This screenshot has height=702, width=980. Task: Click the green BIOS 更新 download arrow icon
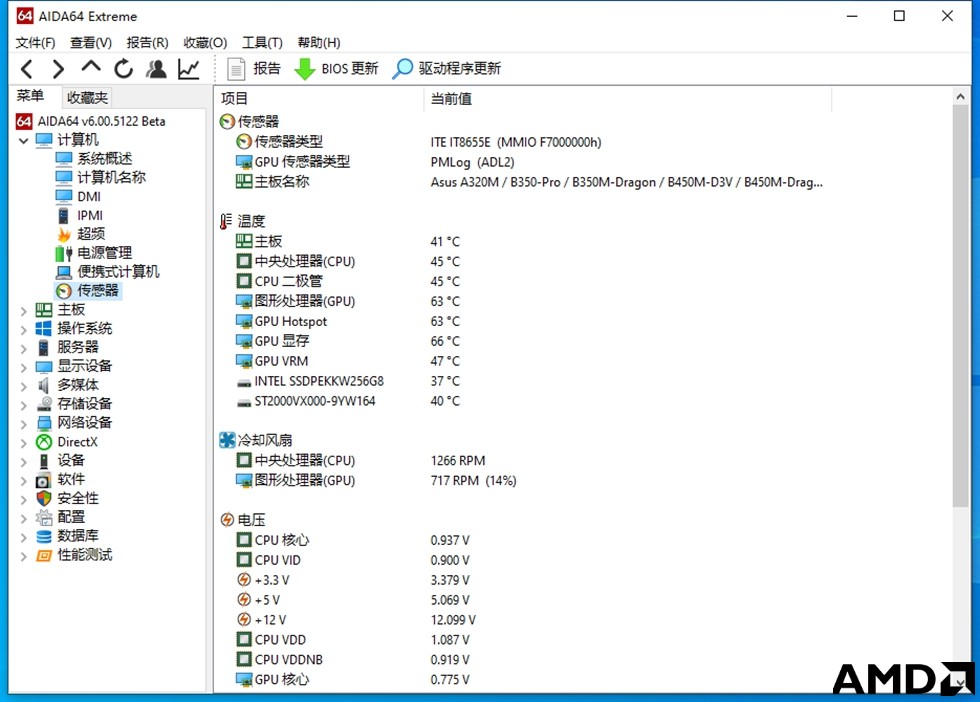(x=304, y=69)
